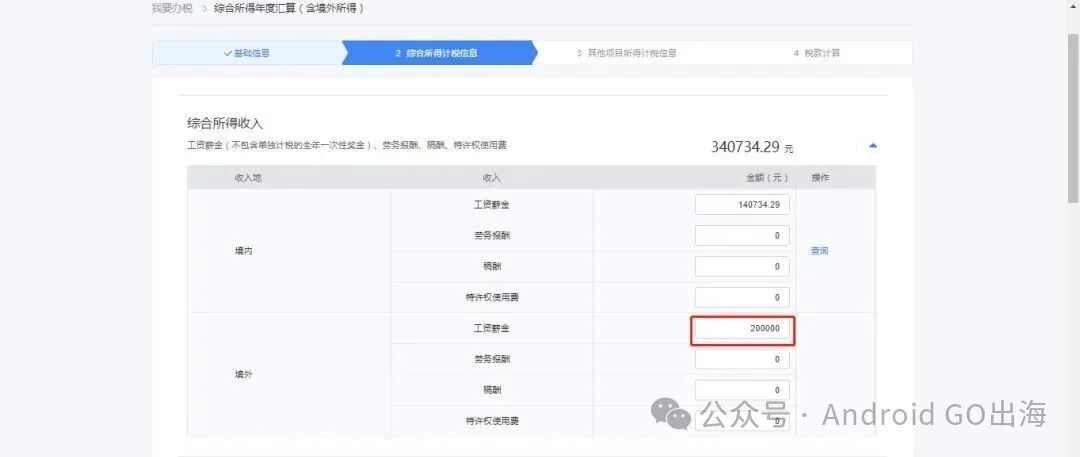Click the 金额（元）column header
Screen dimensions: 1080x457
[767, 178]
